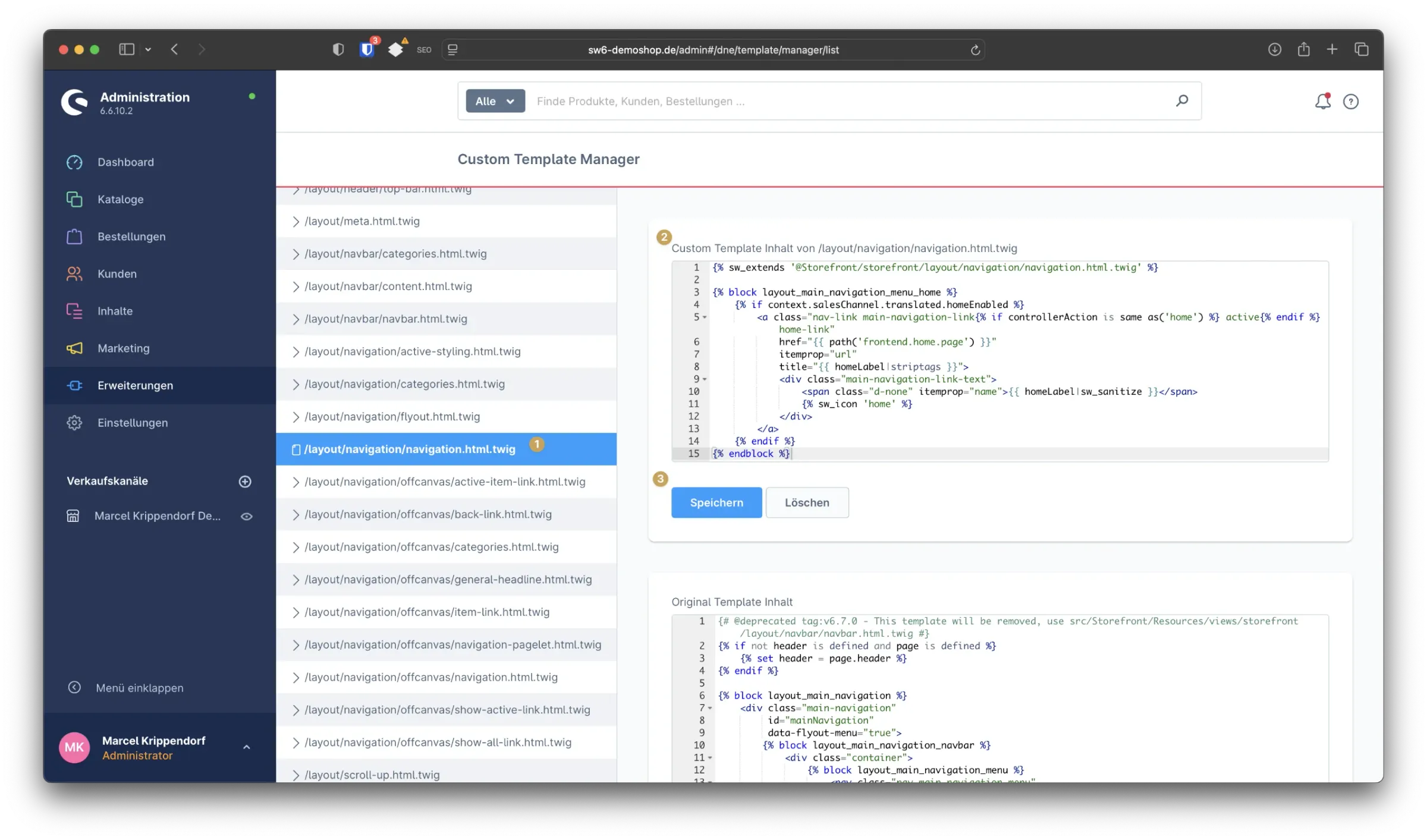Open the Alle search filter dropdown
This screenshot has width=1427, height=840.
tap(495, 101)
